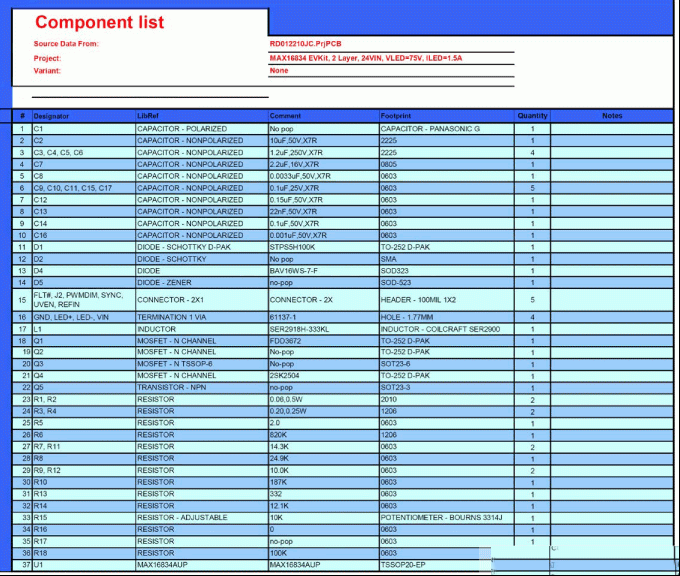Select footprint 'SOD-523'
Viewport: 680px width, 576px height.
447,283
